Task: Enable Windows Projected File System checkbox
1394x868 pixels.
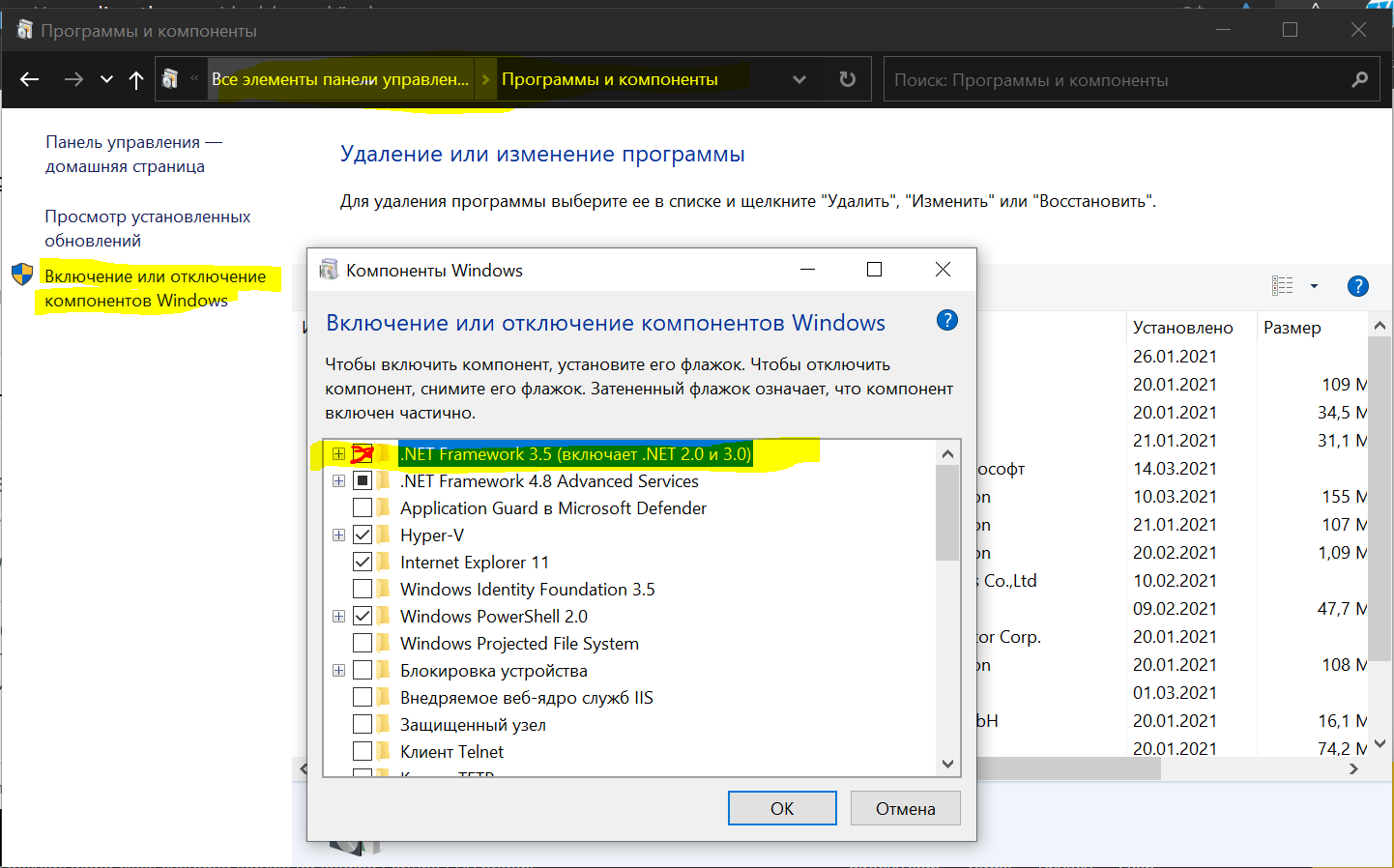Action: (363, 643)
